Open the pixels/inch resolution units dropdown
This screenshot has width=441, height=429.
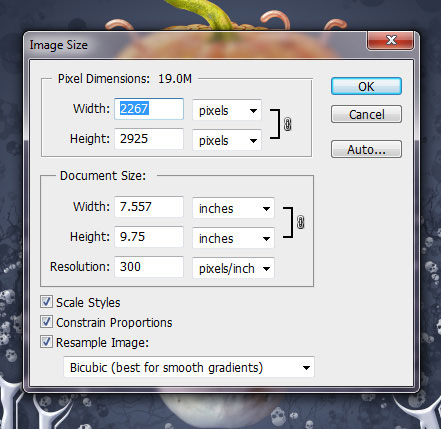(233, 268)
